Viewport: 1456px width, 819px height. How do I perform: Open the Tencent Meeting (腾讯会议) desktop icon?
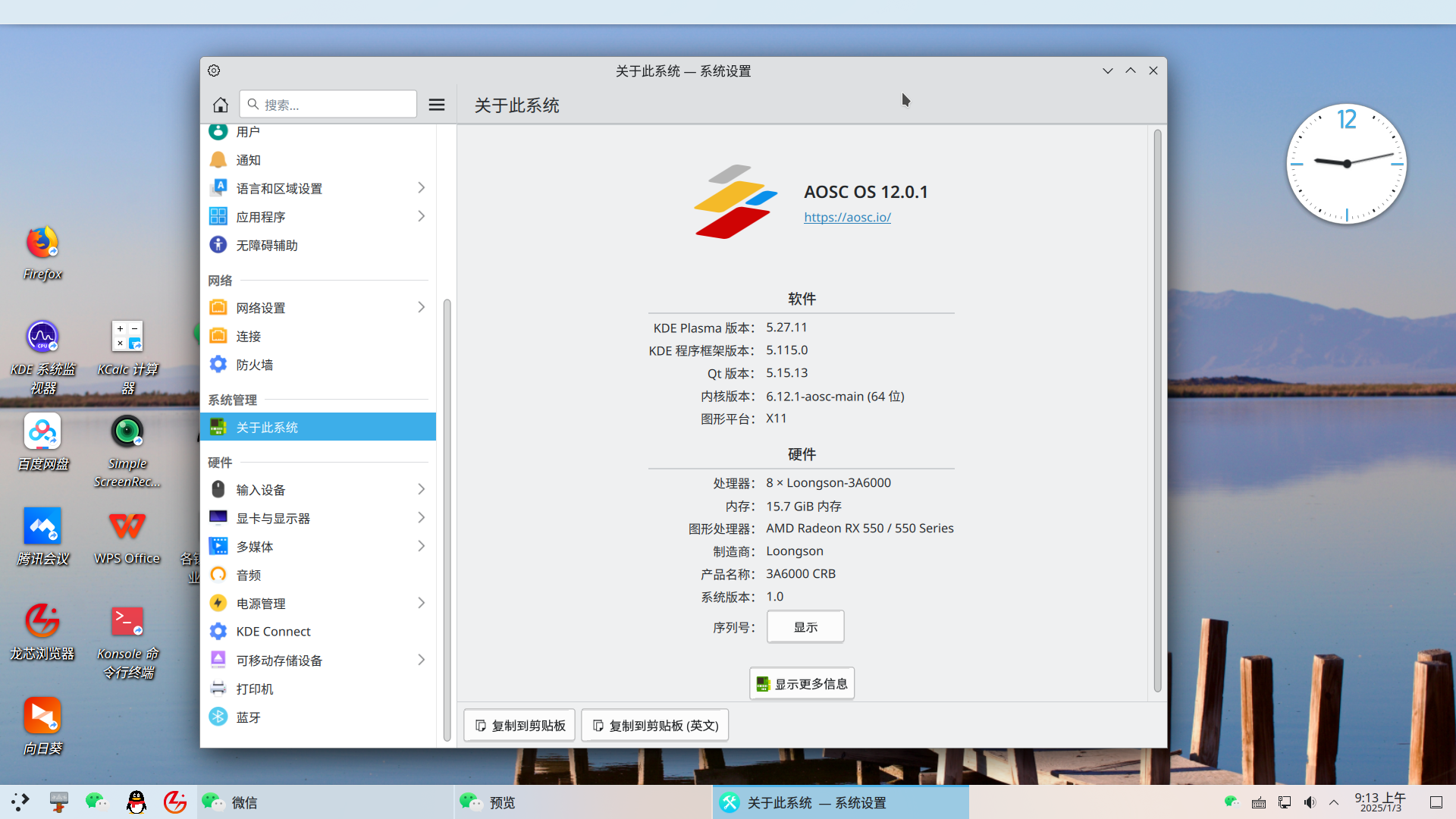click(x=42, y=537)
